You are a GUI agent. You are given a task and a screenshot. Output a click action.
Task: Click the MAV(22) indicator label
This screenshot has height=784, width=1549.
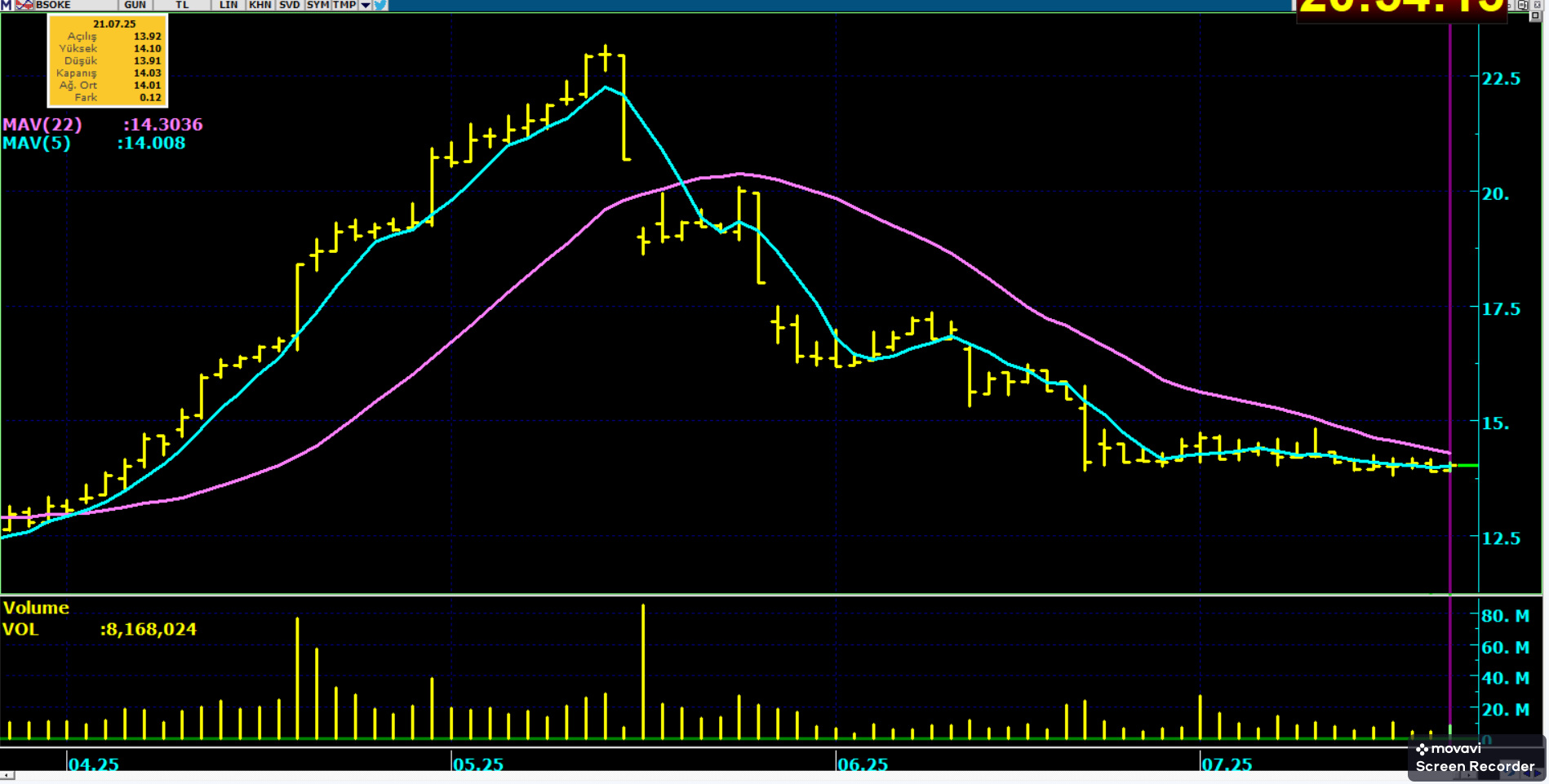[x=42, y=125]
